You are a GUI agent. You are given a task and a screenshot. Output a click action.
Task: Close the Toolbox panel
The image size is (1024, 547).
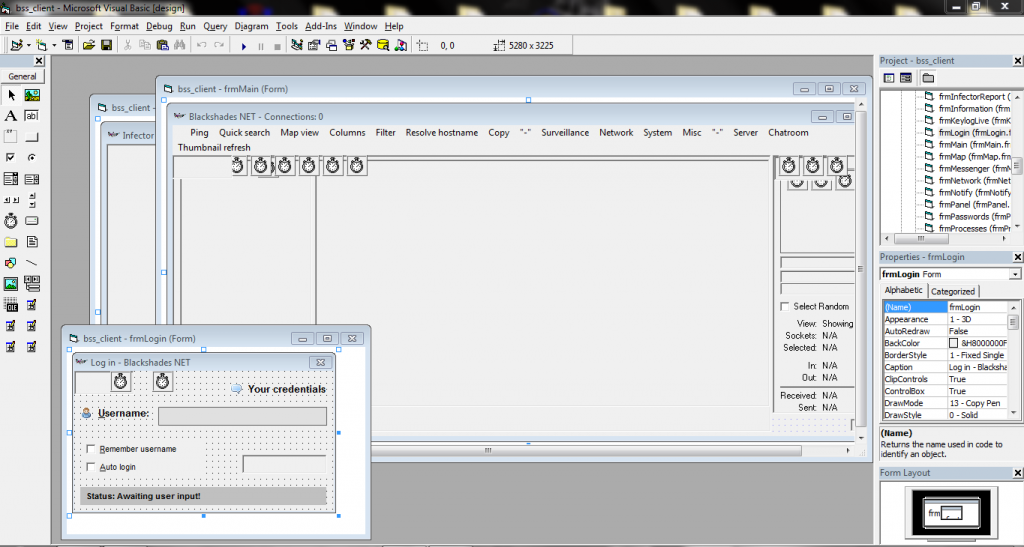pyautogui.click(x=39, y=61)
